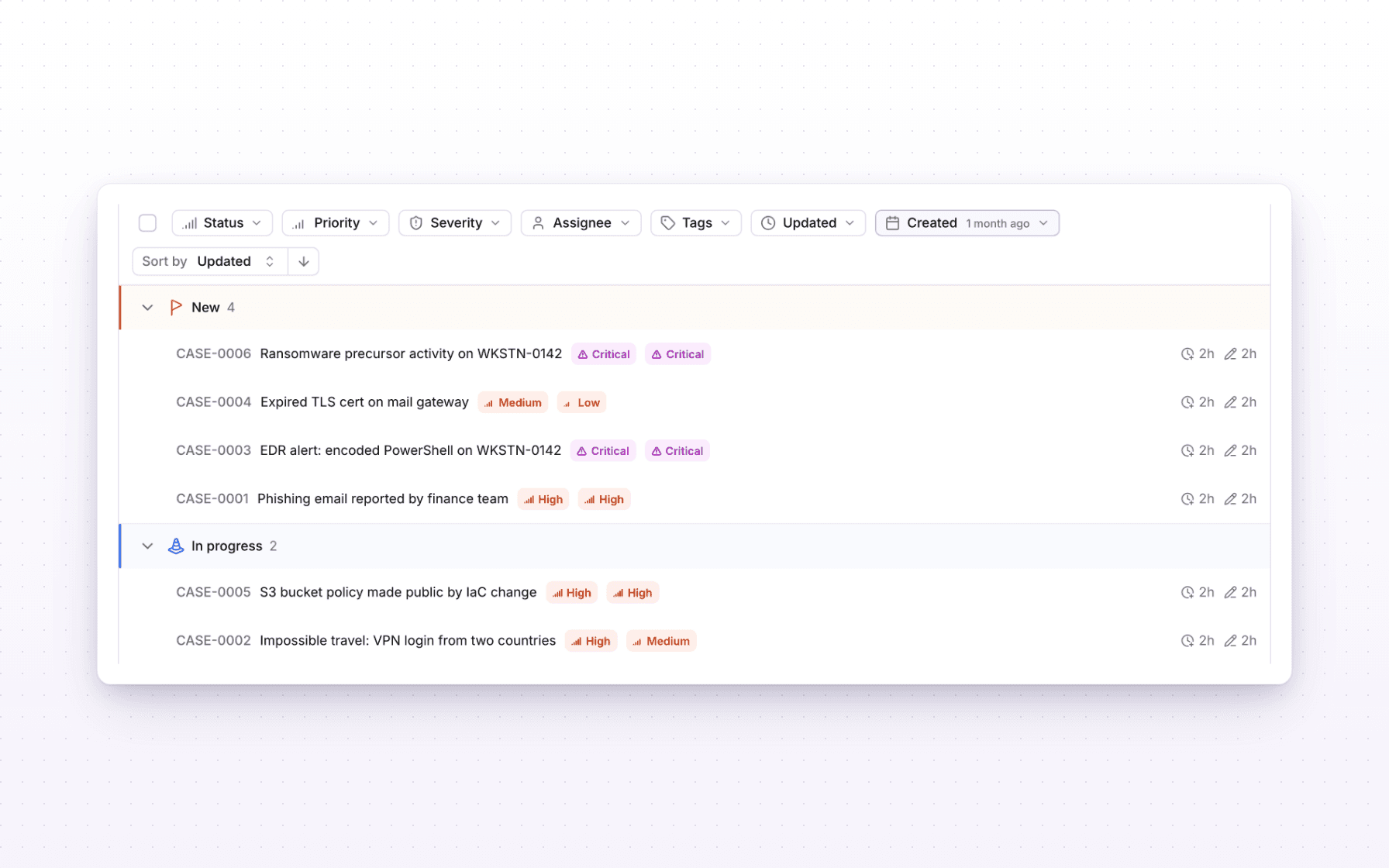Click the New group header label
The image size is (1389, 868).
(205, 308)
